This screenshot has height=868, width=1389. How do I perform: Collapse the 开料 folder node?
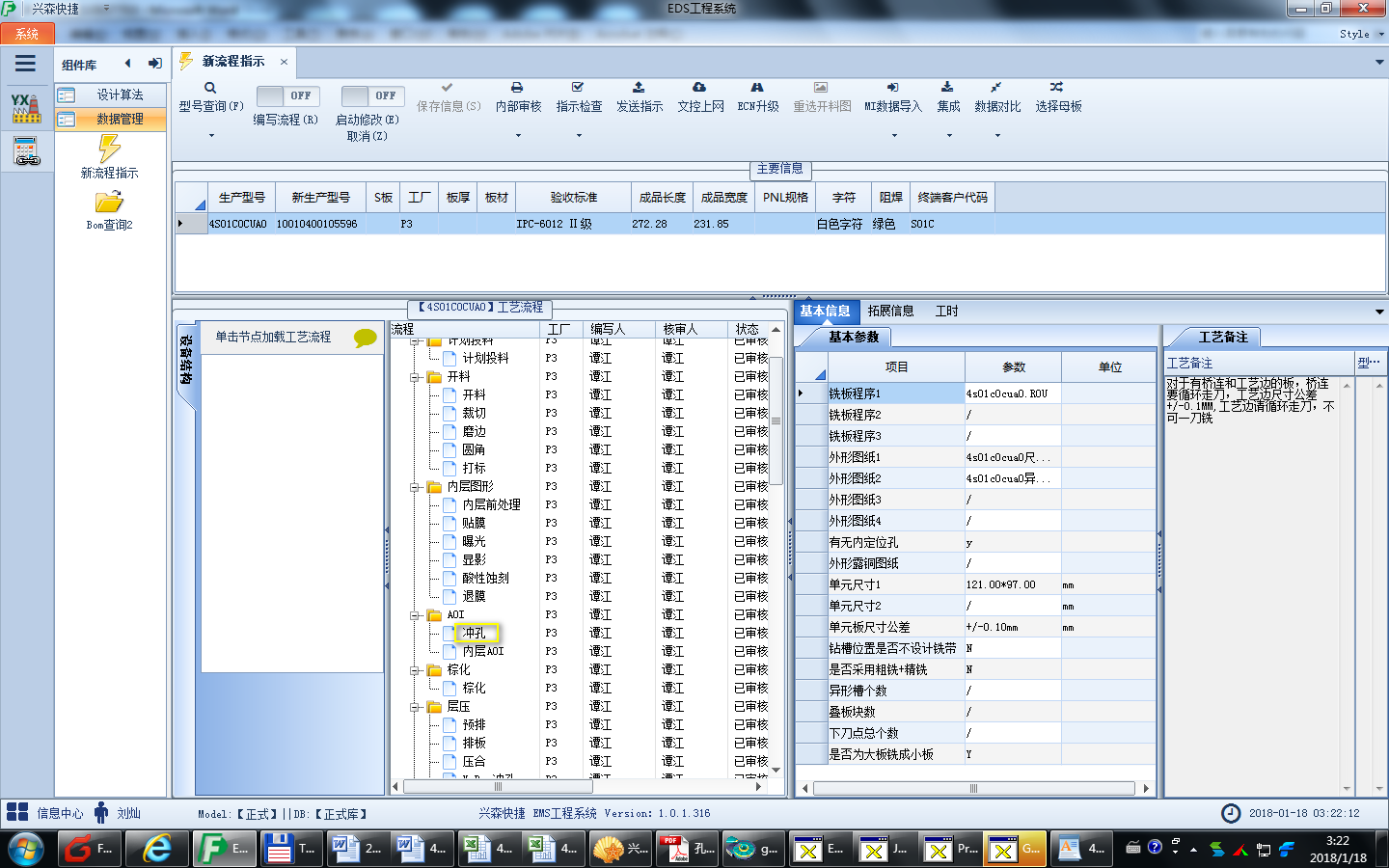[415, 377]
